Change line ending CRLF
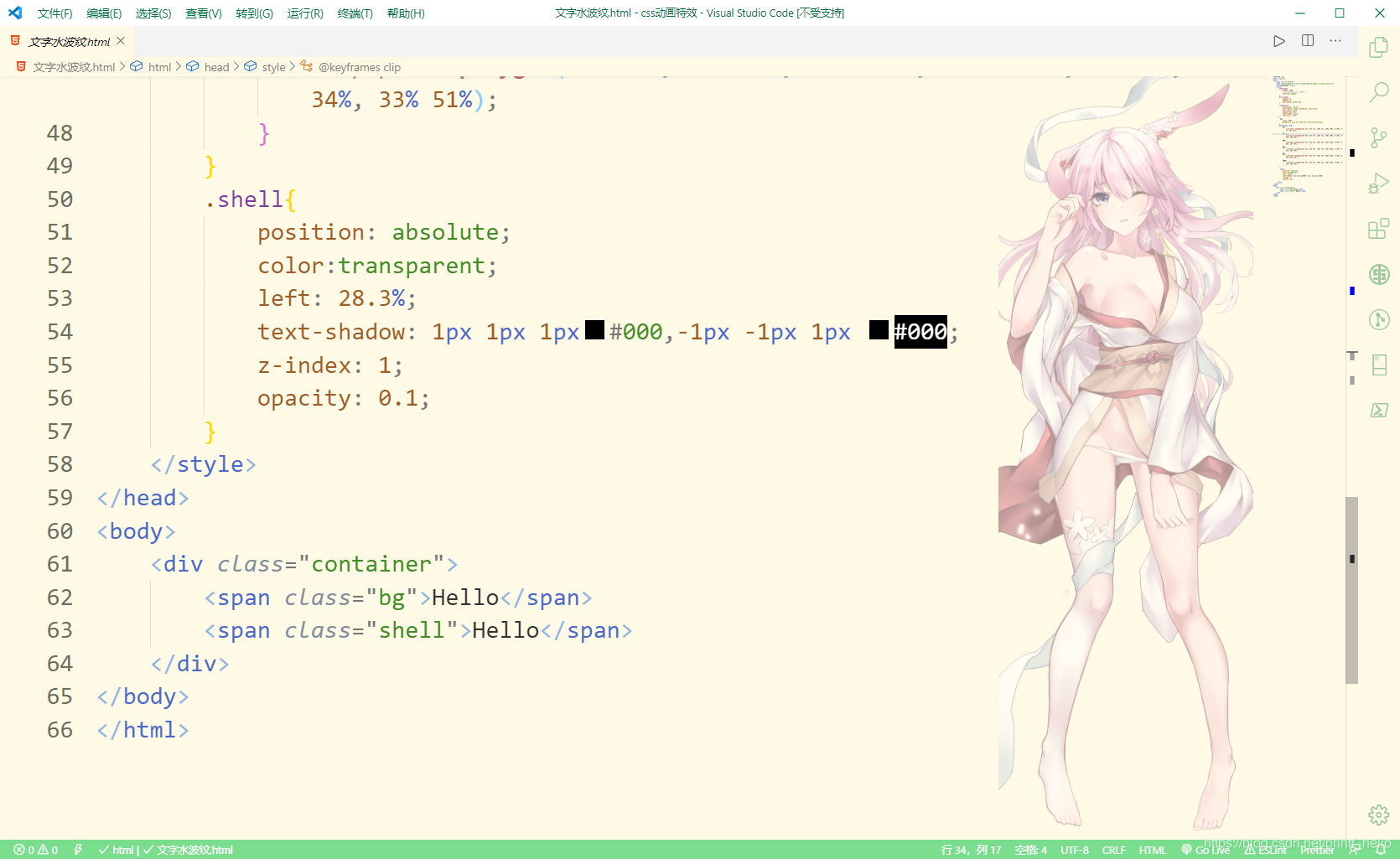 coord(1113,850)
